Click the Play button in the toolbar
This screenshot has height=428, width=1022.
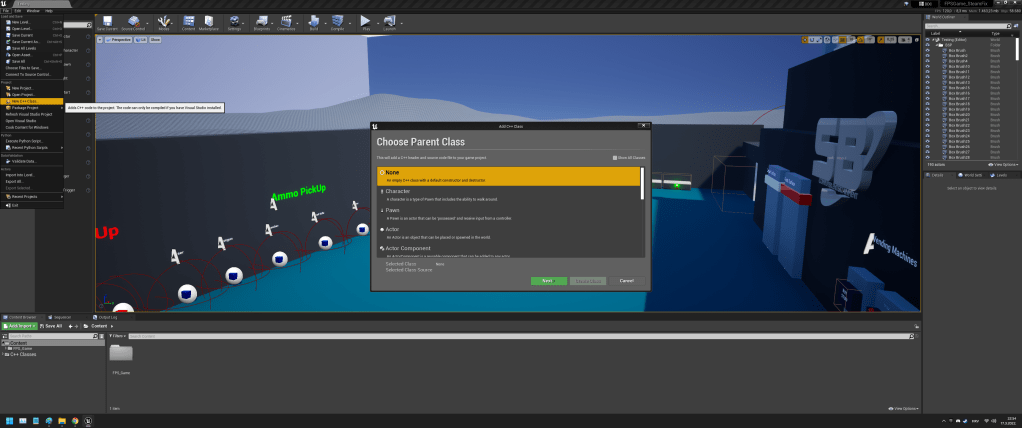coord(365,22)
